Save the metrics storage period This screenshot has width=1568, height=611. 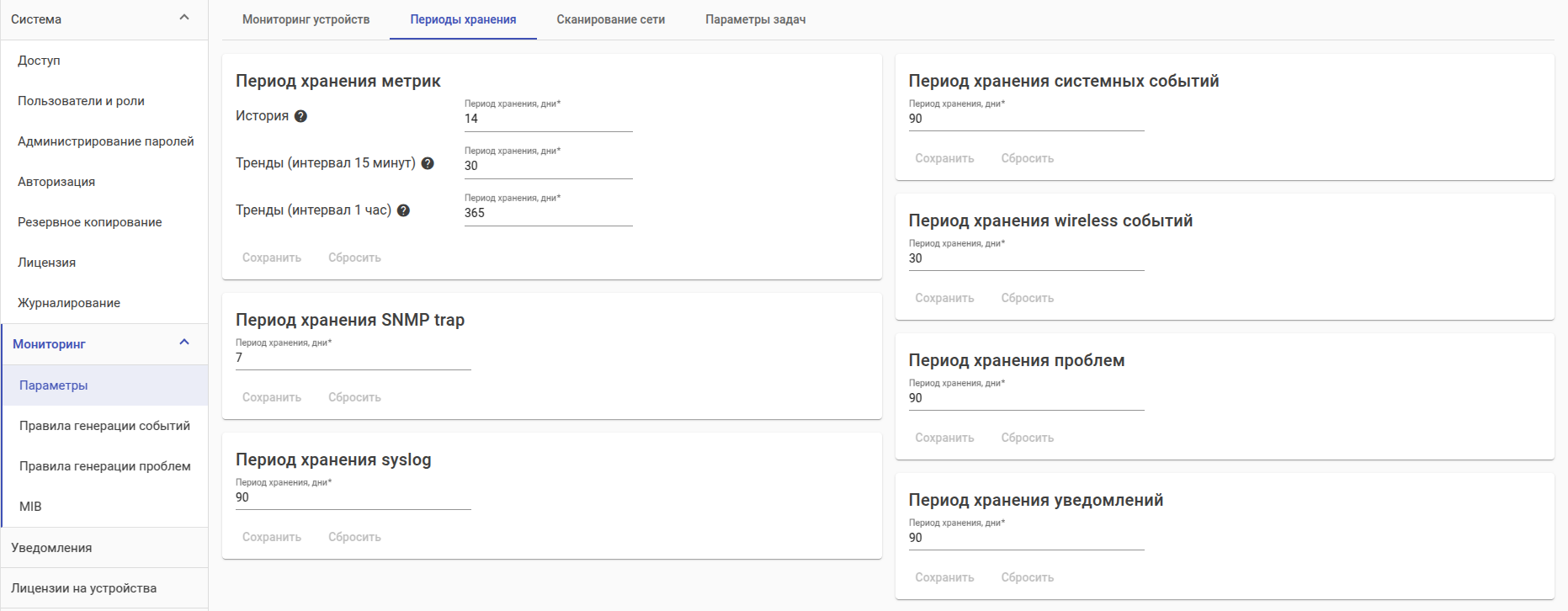click(271, 258)
